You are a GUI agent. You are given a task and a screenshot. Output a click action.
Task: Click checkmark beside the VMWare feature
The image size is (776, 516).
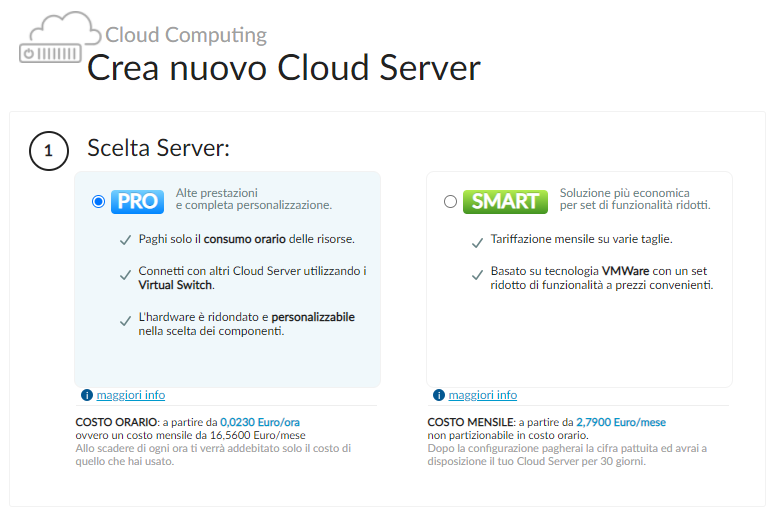point(477,273)
